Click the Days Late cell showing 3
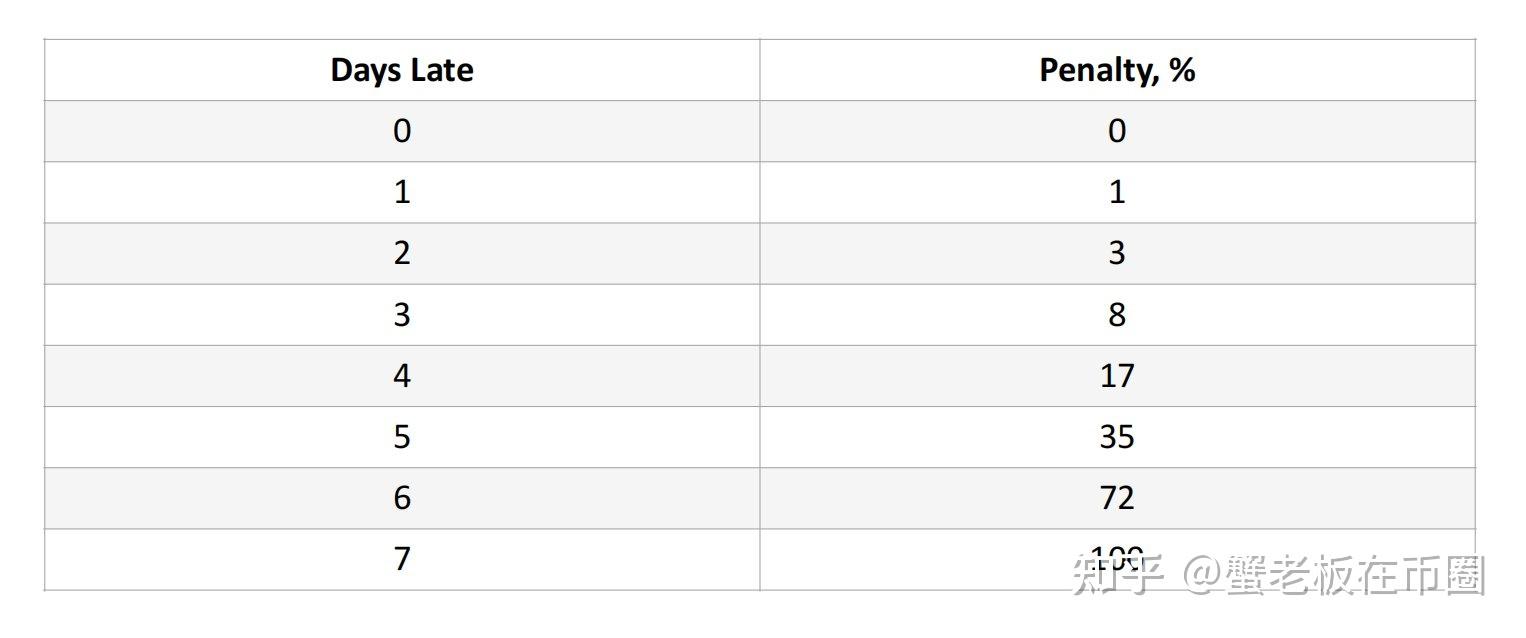 point(402,315)
